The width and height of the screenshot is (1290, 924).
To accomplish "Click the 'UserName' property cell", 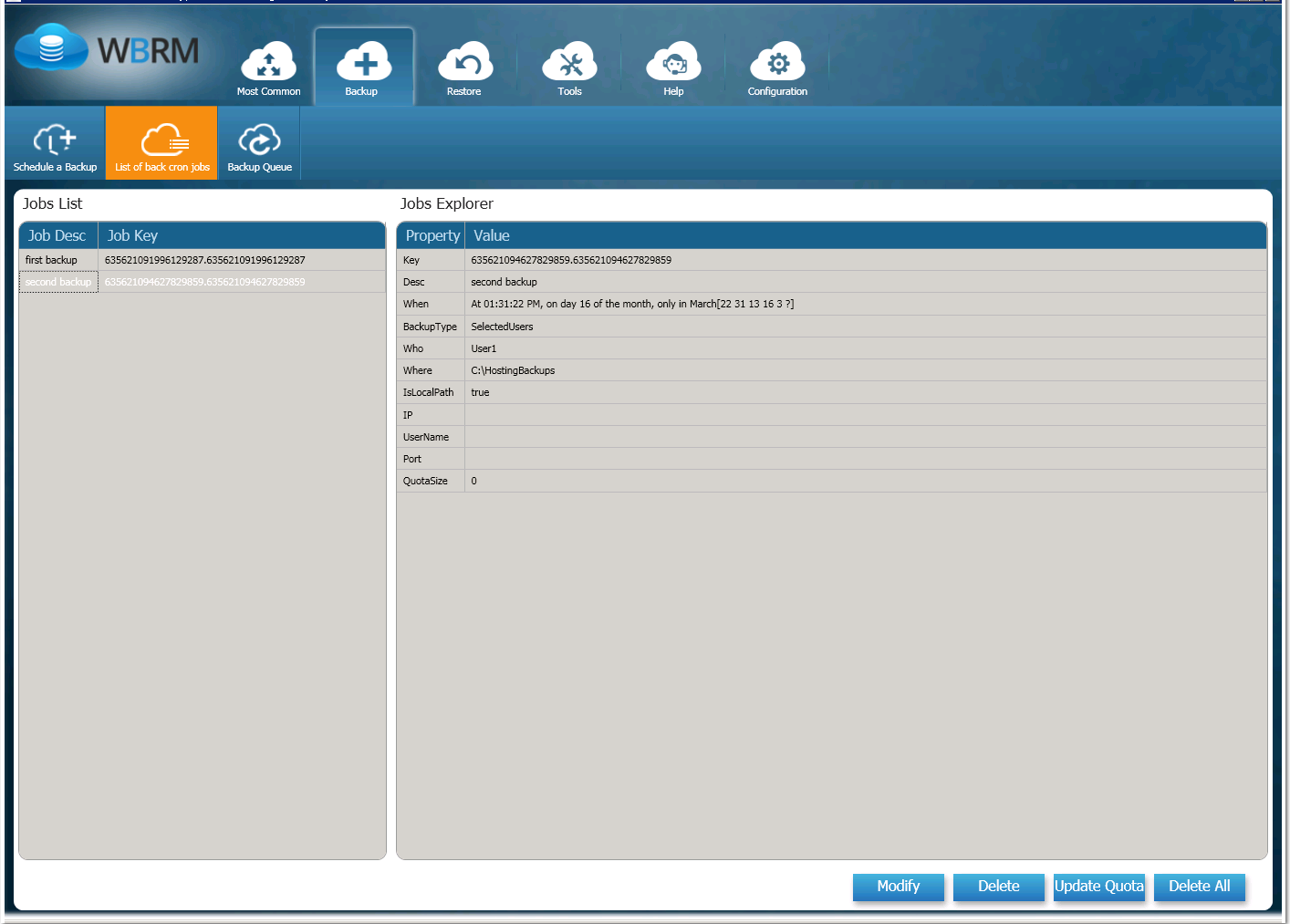I will (431, 437).
